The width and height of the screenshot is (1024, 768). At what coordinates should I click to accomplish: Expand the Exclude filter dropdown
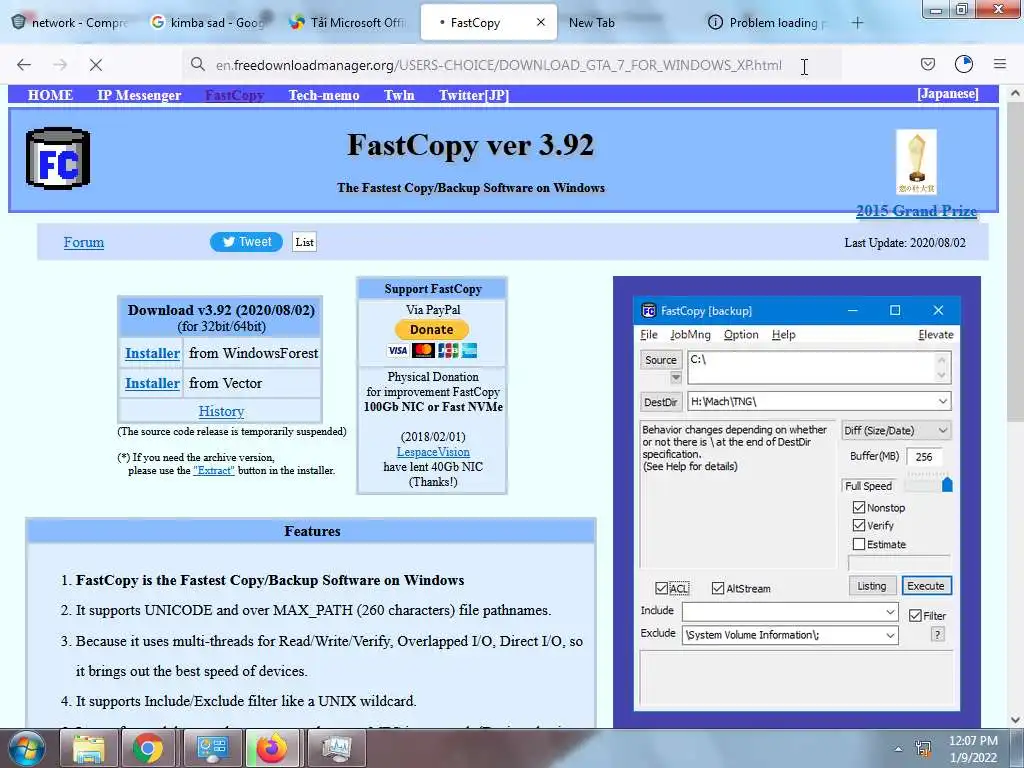coord(890,635)
